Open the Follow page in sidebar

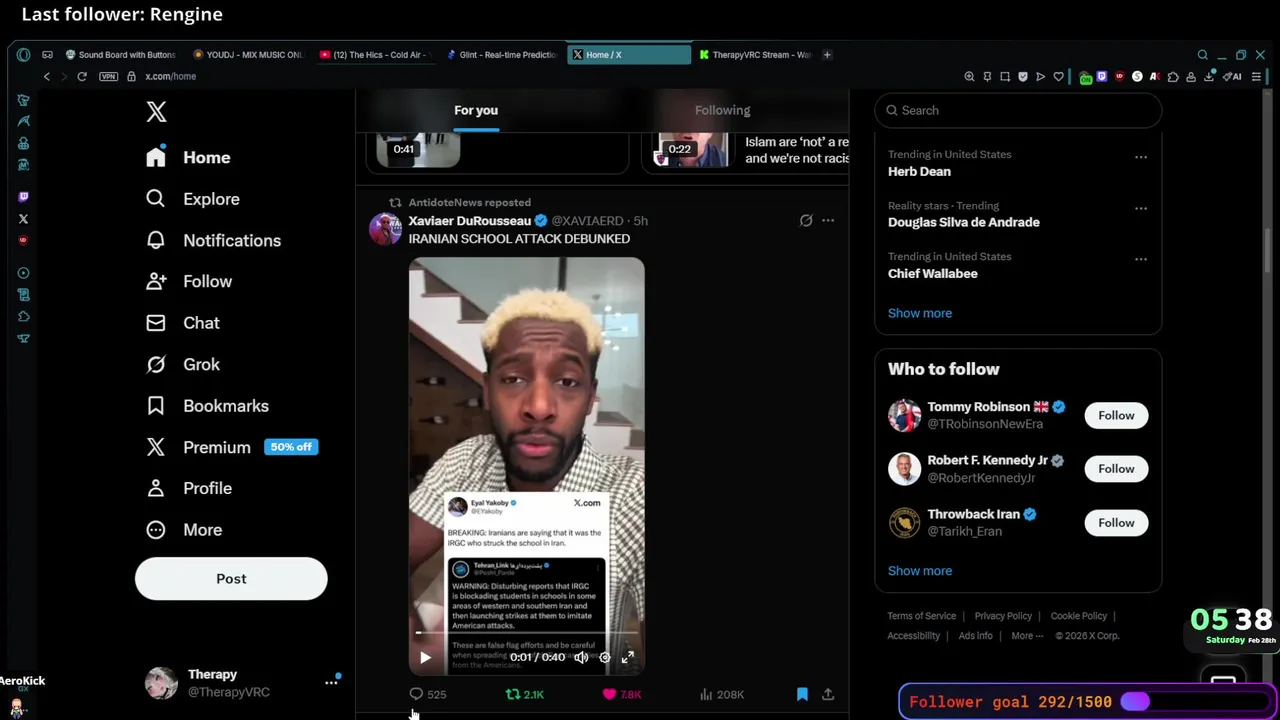tap(189, 281)
